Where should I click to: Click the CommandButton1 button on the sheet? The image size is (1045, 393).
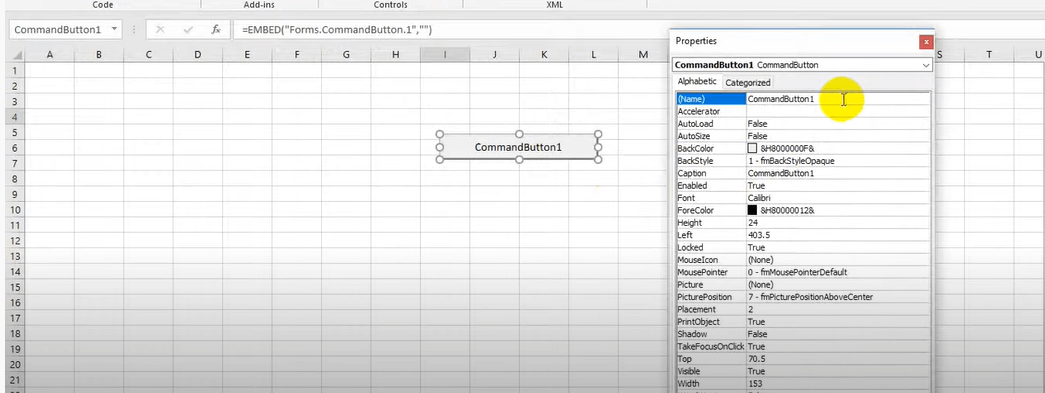519,147
